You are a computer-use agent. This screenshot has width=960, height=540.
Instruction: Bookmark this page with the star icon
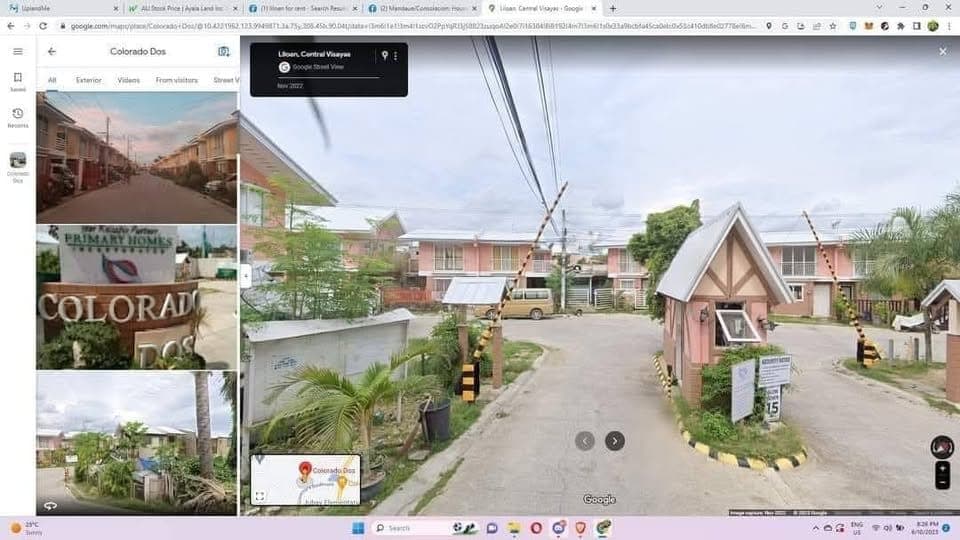tap(833, 26)
